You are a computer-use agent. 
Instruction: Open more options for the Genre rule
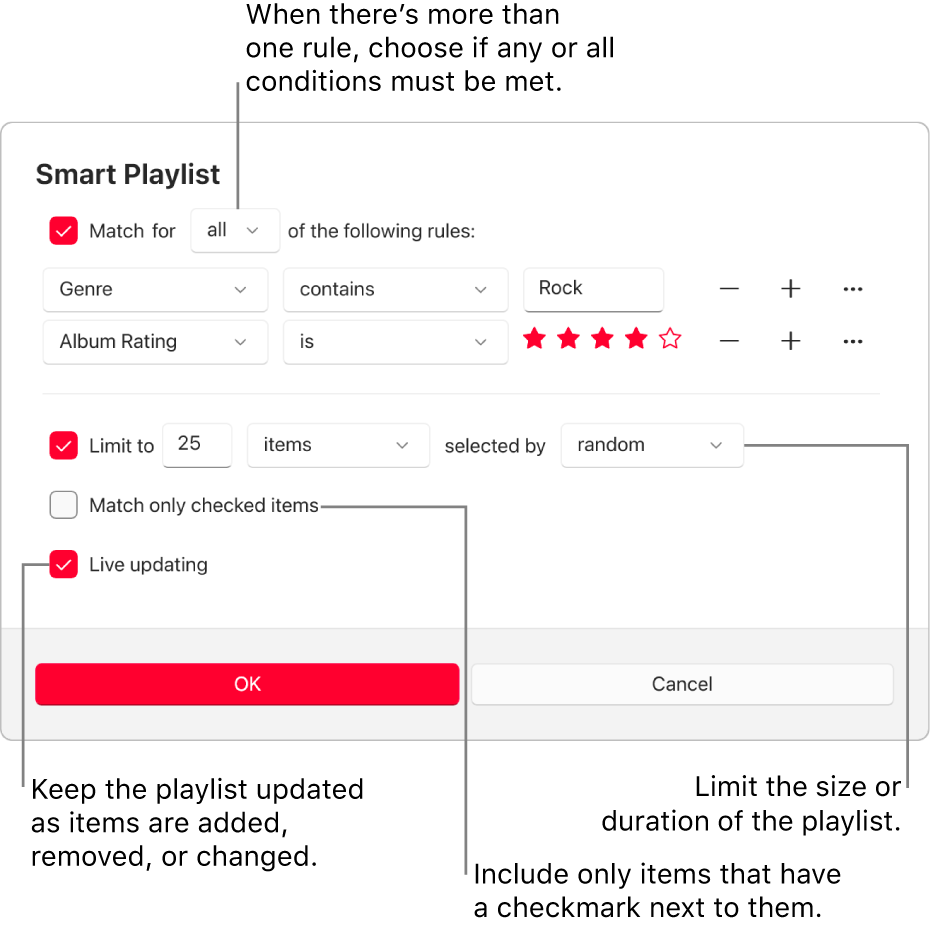pyautogui.click(x=852, y=289)
